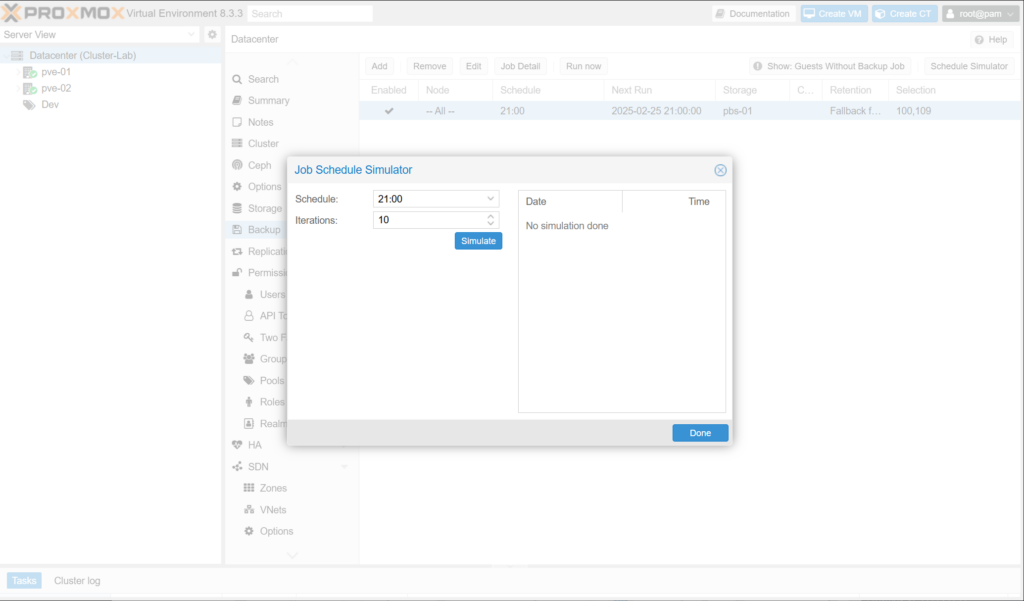Image resolution: width=1024 pixels, height=601 pixels.
Task: Click the gear icon beside Server View
Action: tap(212, 34)
